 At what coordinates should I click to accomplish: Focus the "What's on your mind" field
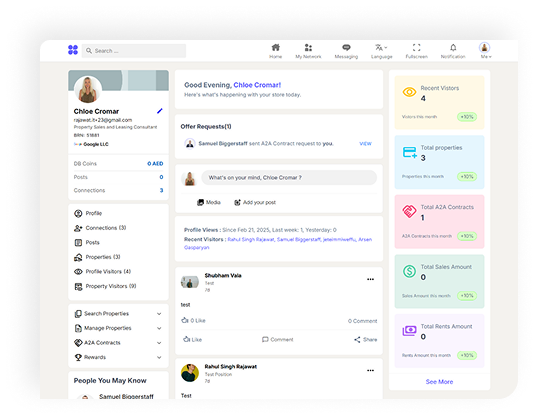coord(289,178)
